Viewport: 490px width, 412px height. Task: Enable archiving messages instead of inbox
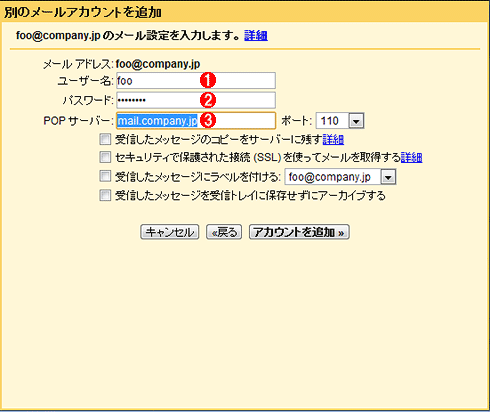point(105,195)
